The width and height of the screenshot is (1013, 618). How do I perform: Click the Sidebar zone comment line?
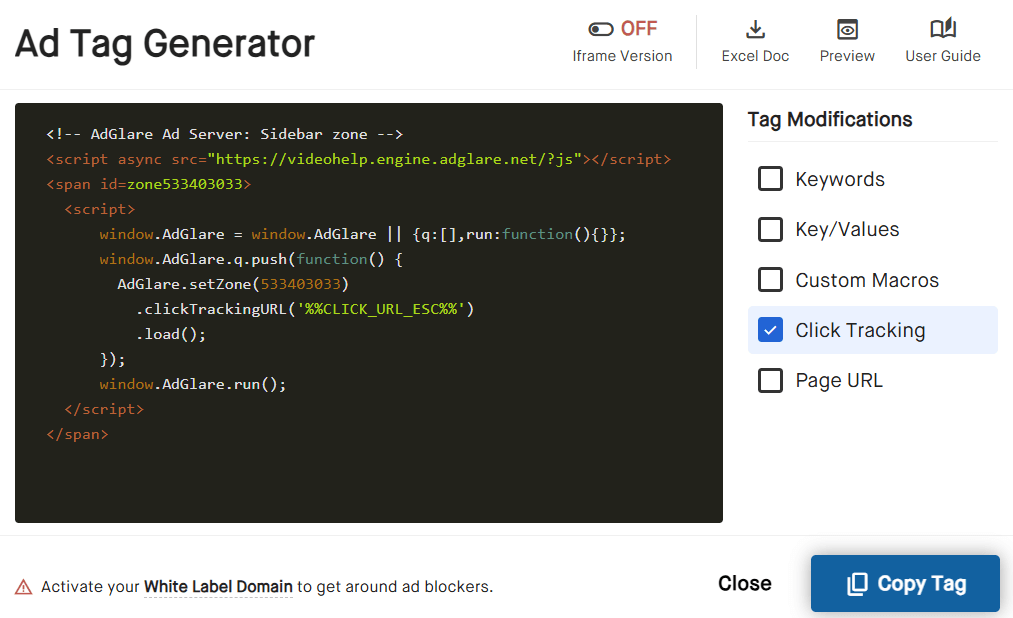point(224,134)
